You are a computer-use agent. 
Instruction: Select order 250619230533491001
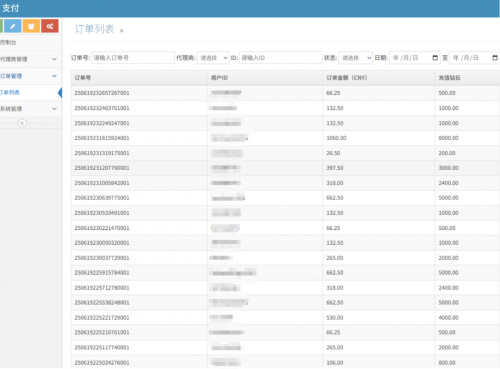tap(102, 213)
